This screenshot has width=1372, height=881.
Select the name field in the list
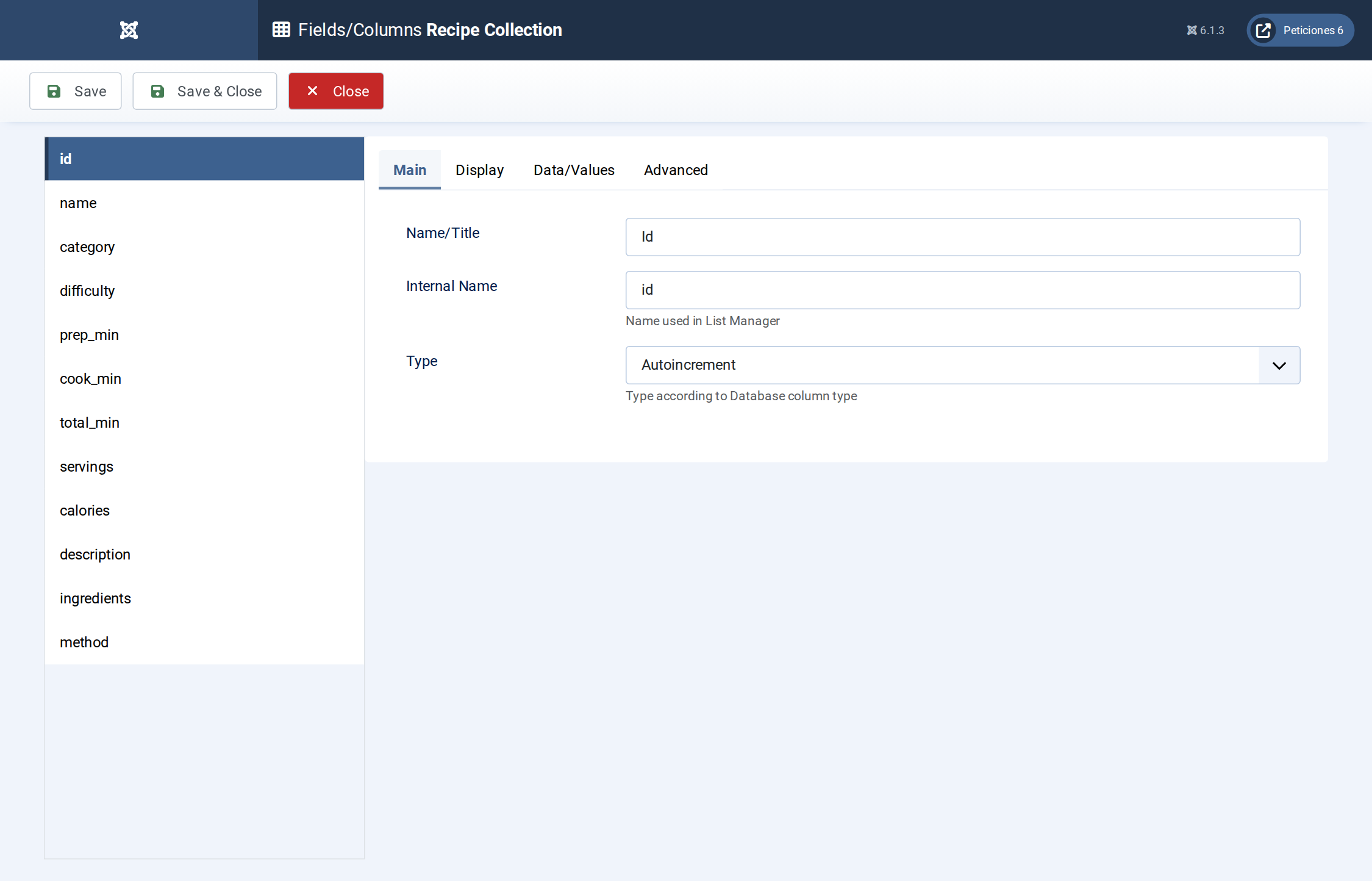(204, 203)
